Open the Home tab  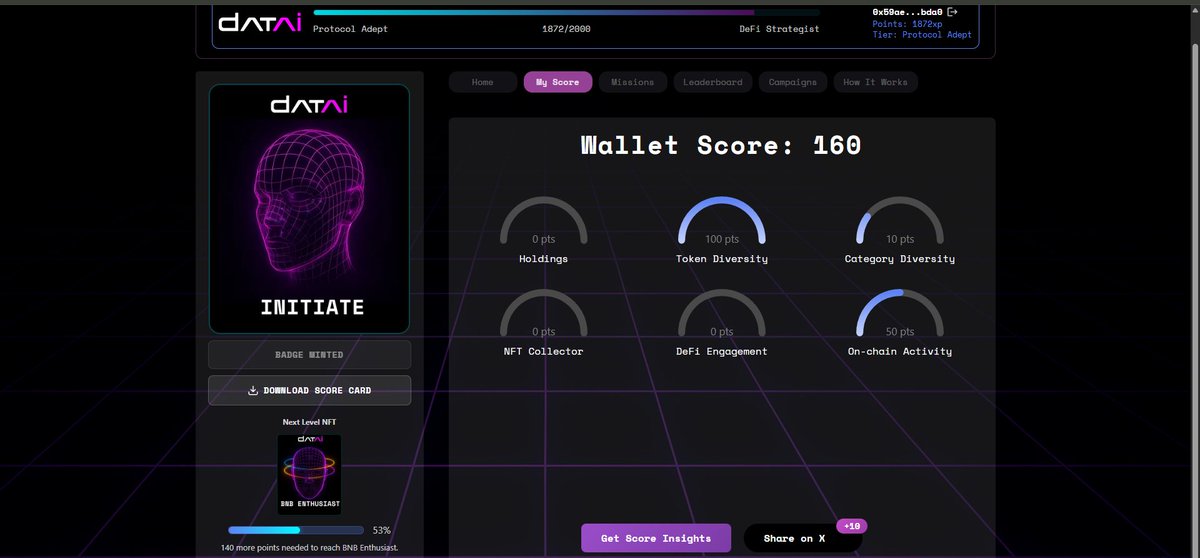[483, 82]
